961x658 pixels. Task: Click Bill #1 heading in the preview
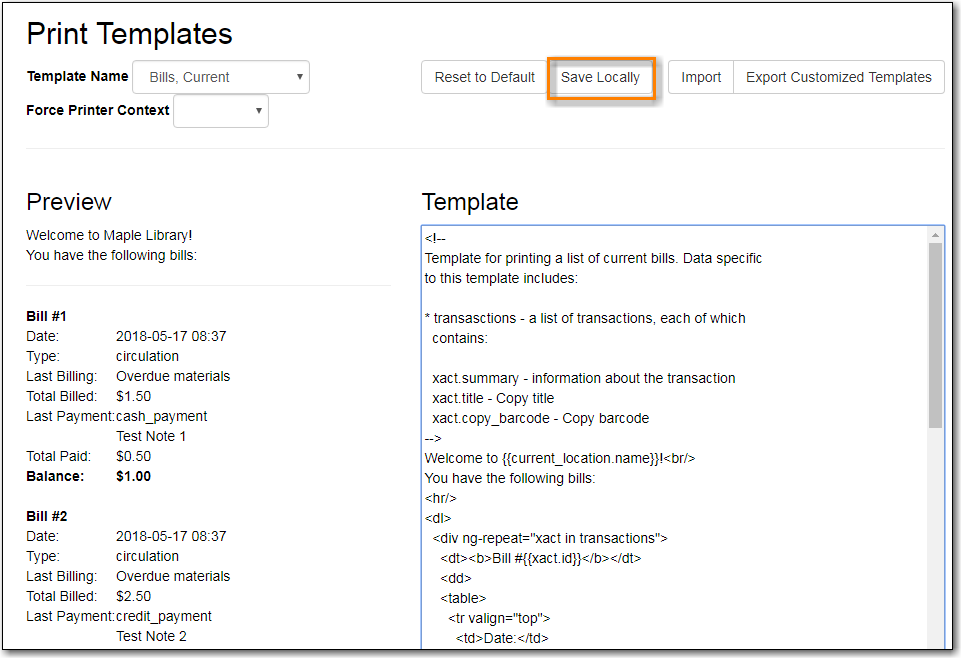(43, 316)
